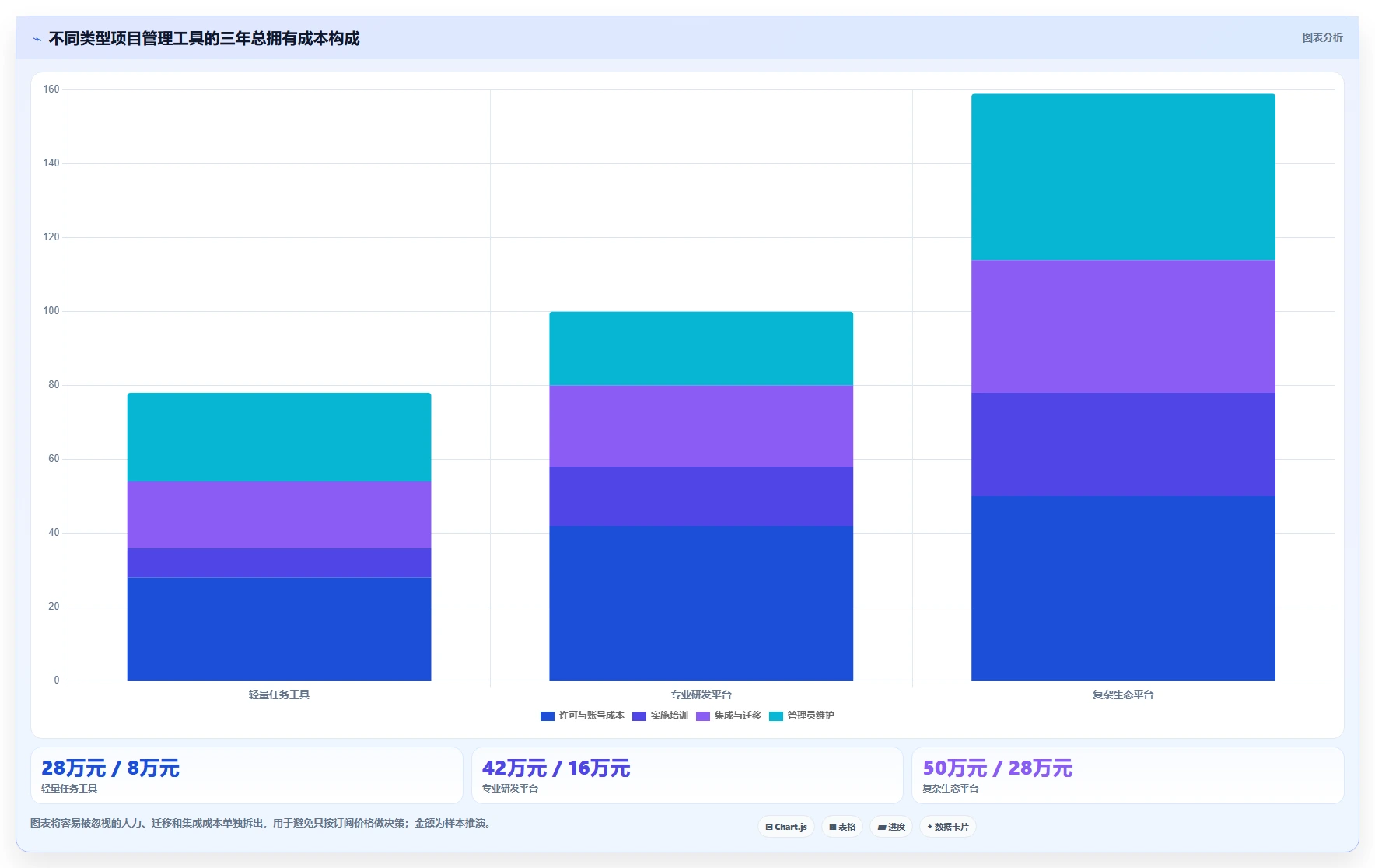Click 实施培训 segment of 复杂生态平台 bar
The width and height of the screenshot is (1375, 868).
pos(1123,445)
